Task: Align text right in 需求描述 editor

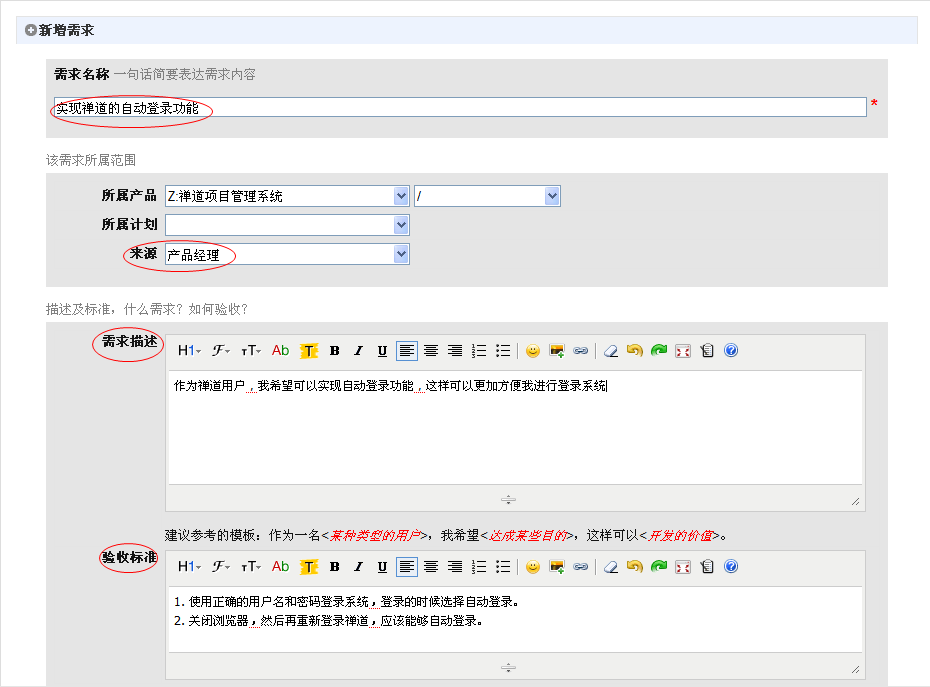Action: pos(455,351)
